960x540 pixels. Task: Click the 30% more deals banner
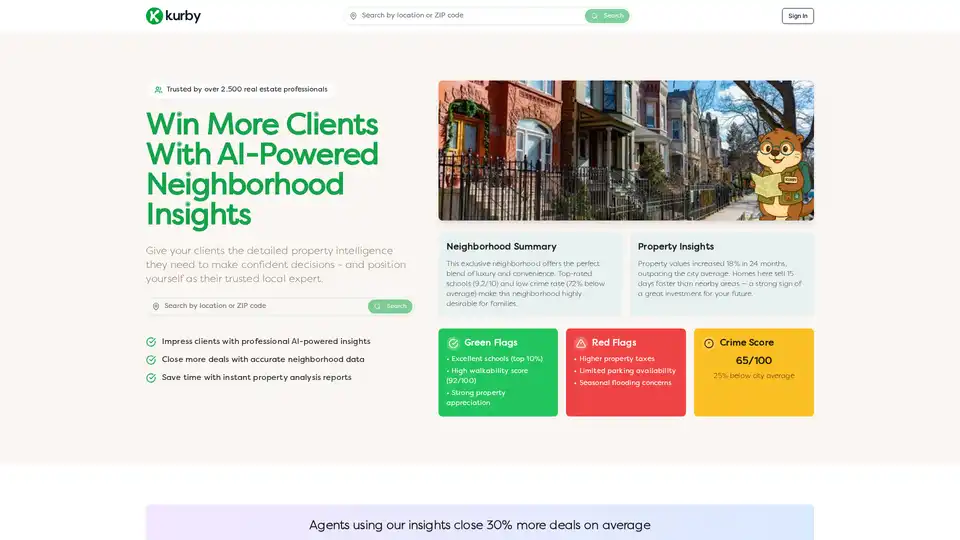(x=480, y=524)
